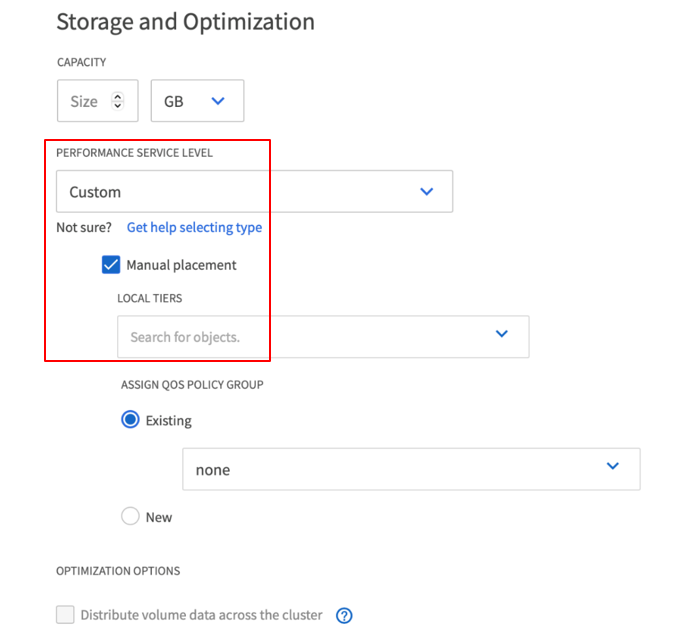Uncheck the Manual placement checkbox
The height and width of the screenshot is (636, 681).
pos(111,265)
